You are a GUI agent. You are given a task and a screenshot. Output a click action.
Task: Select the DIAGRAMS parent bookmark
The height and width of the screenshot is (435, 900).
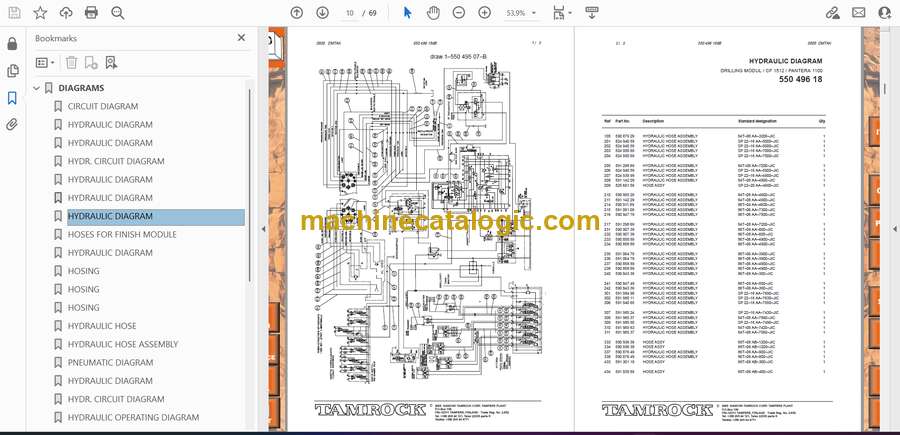pyautogui.click(x=82, y=88)
